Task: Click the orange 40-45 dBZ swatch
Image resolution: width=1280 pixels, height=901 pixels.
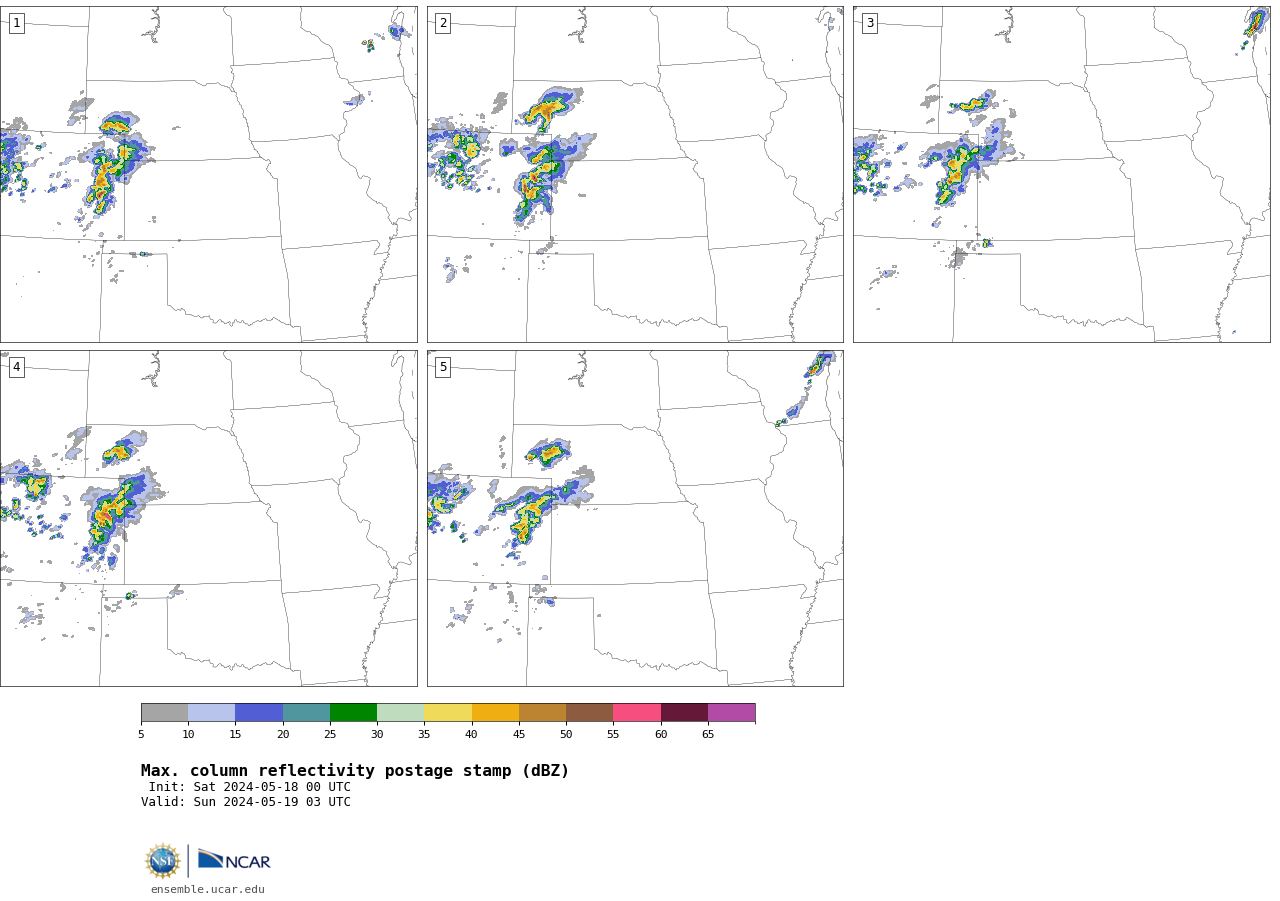Action: point(495,713)
